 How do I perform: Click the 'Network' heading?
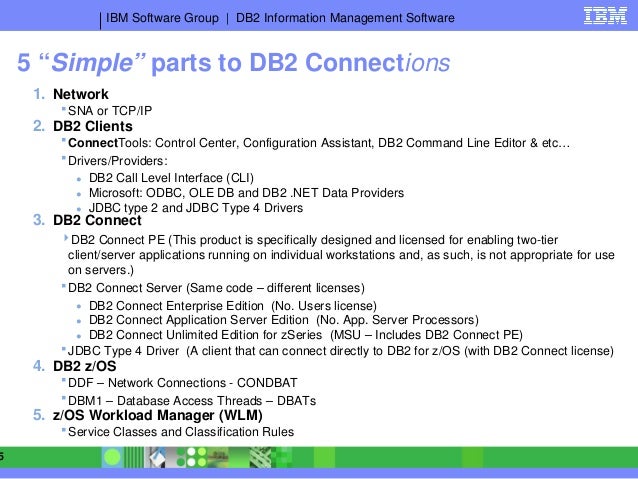(81, 94)
